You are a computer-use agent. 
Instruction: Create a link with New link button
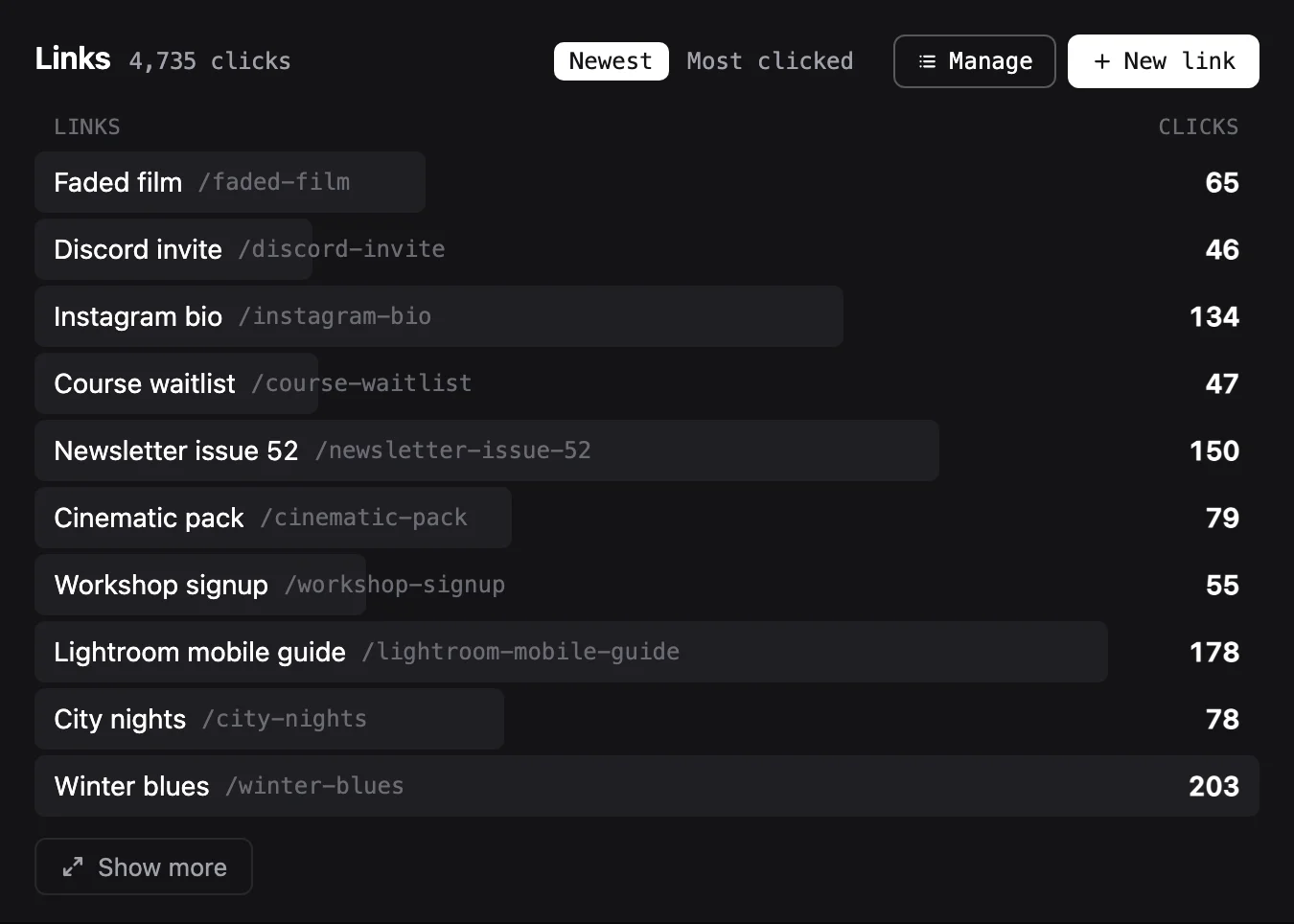[1164, 61]
